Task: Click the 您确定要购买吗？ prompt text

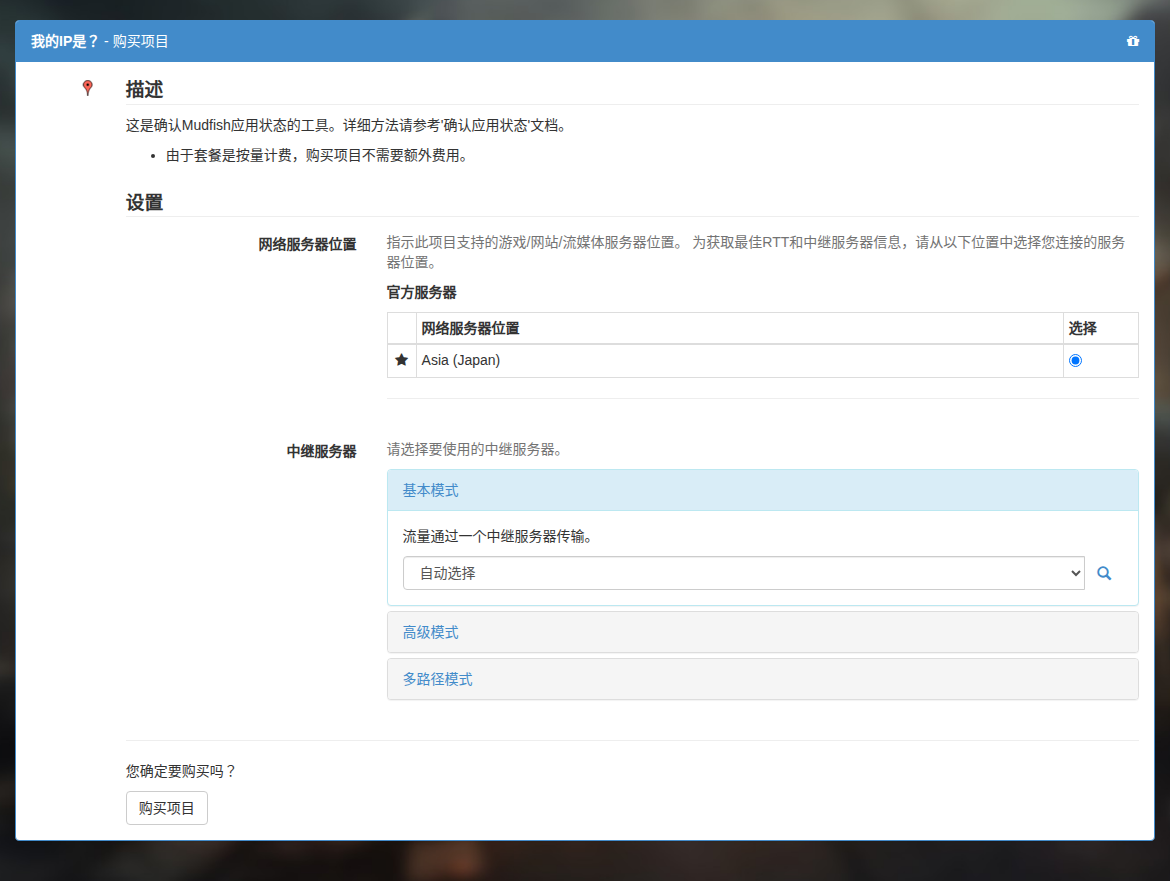Action: [x=181, y=771]
